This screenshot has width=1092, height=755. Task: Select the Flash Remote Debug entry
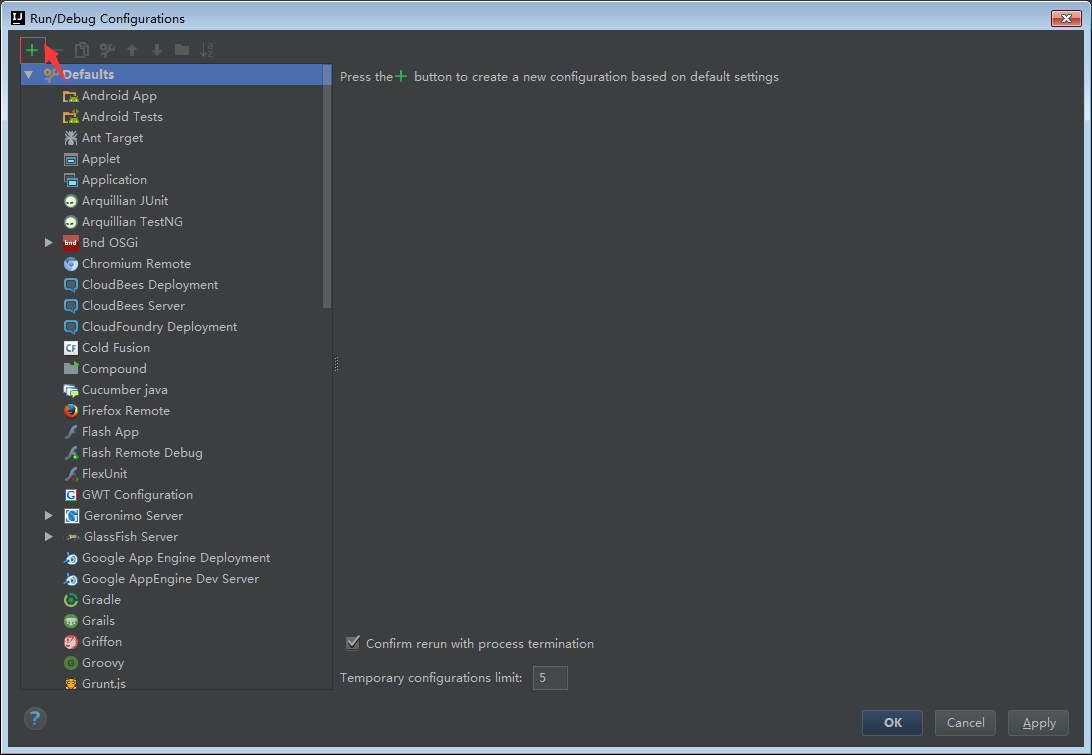coord(142,453)
